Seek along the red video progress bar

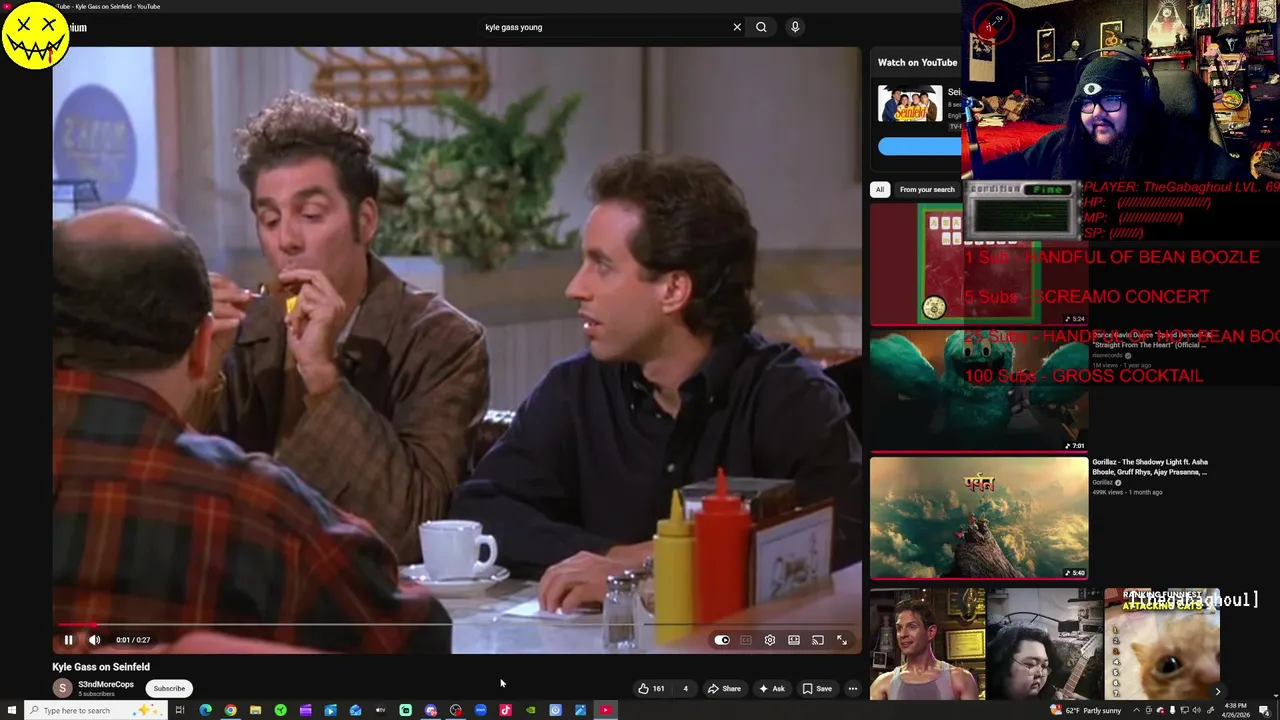point(456,625)
